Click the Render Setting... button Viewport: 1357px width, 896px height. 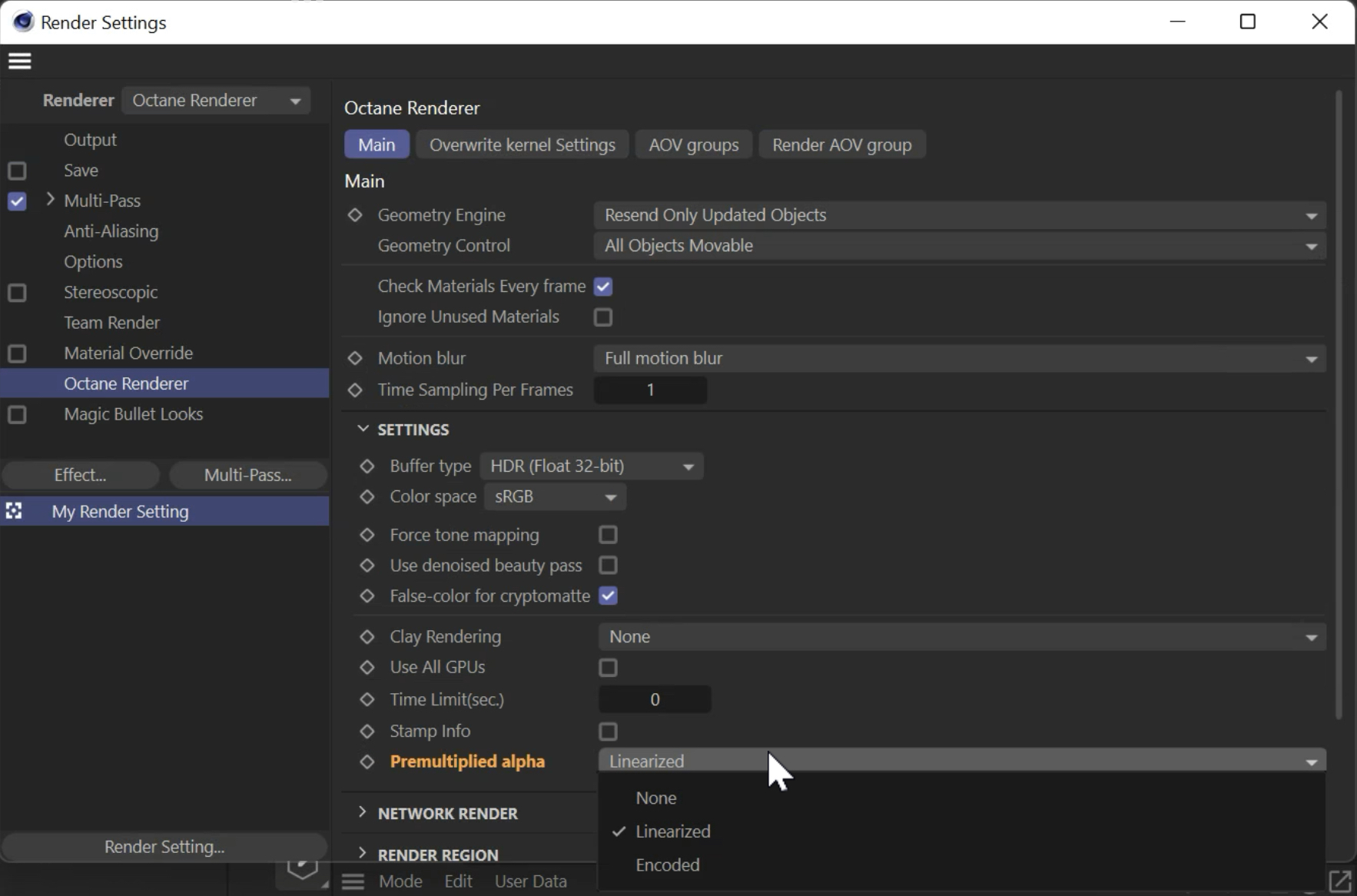(x=164, y=847)
